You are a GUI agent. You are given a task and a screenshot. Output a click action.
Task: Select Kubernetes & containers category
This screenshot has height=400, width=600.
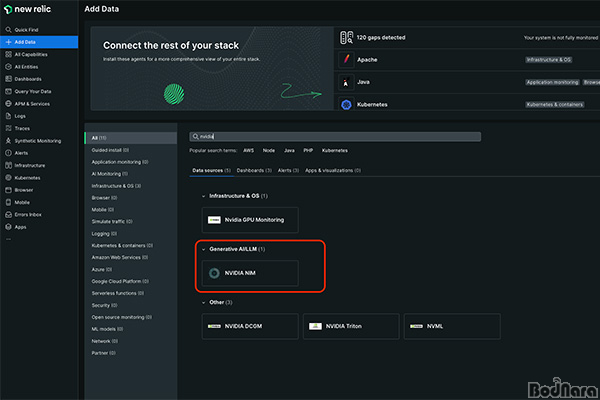point(122,245)
